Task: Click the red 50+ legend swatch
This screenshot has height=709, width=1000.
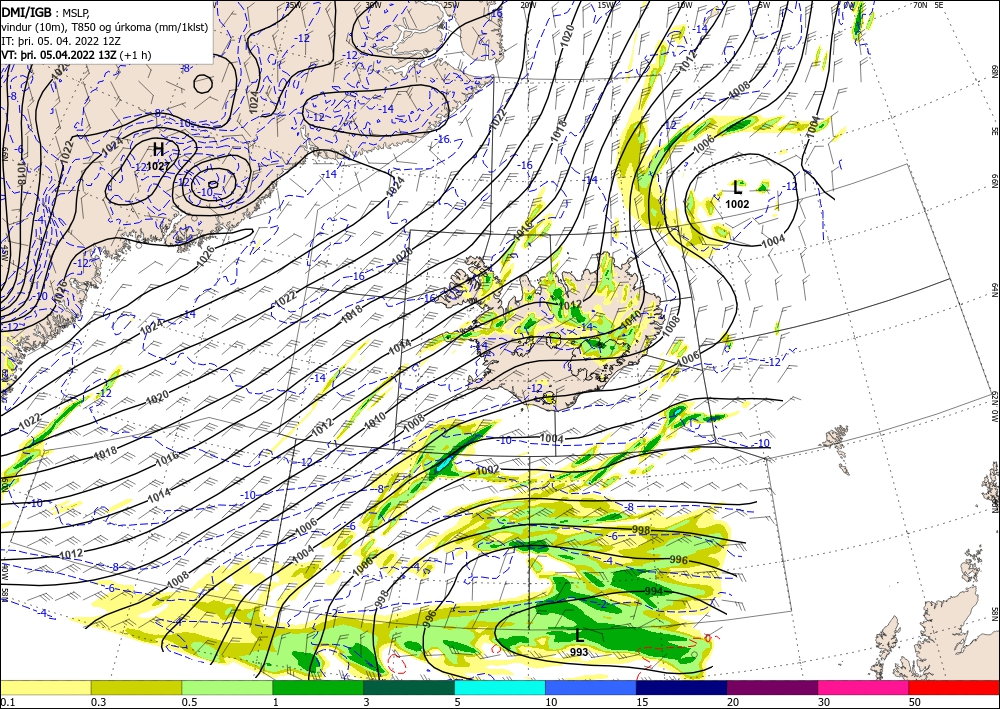Action: (x=954, y=687)
